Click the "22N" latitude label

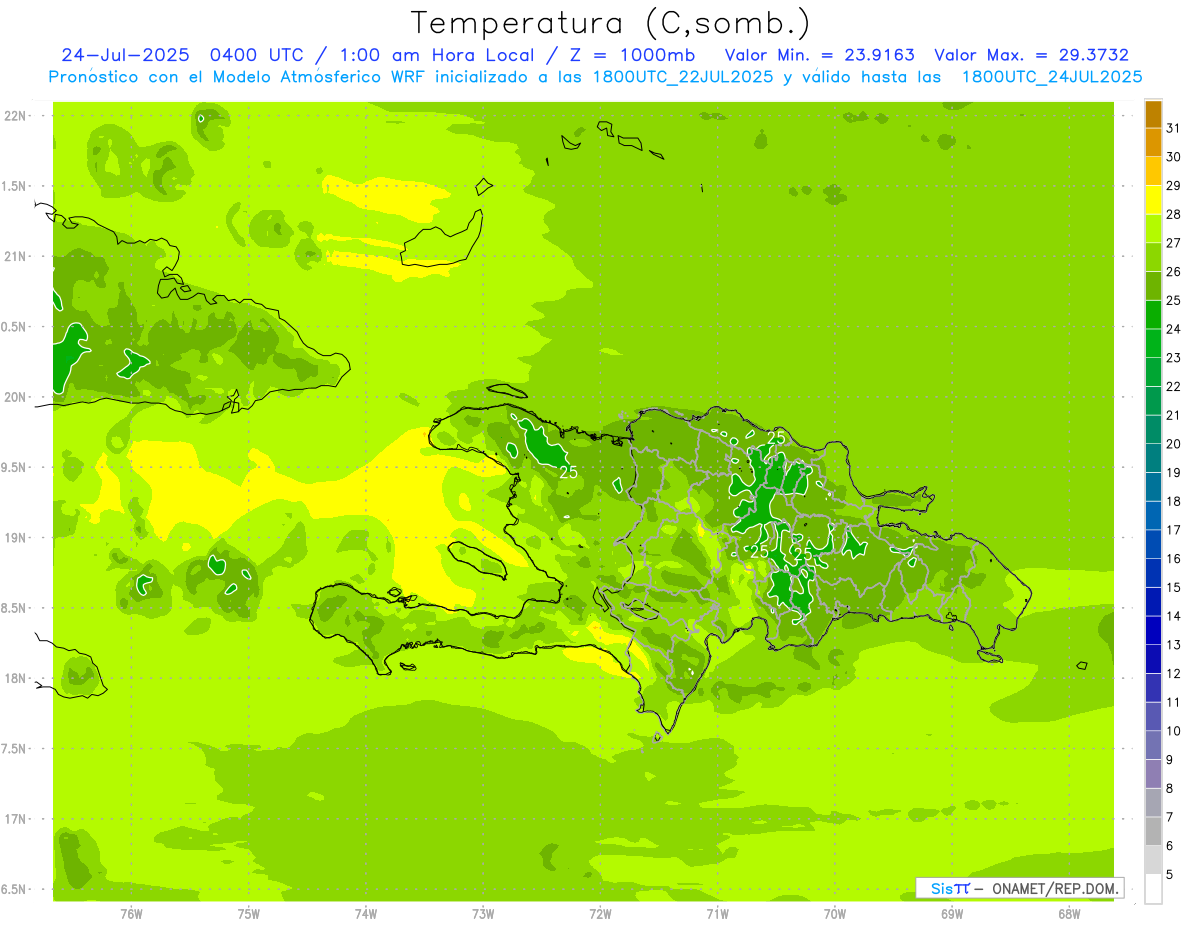[x=17, y=115]
